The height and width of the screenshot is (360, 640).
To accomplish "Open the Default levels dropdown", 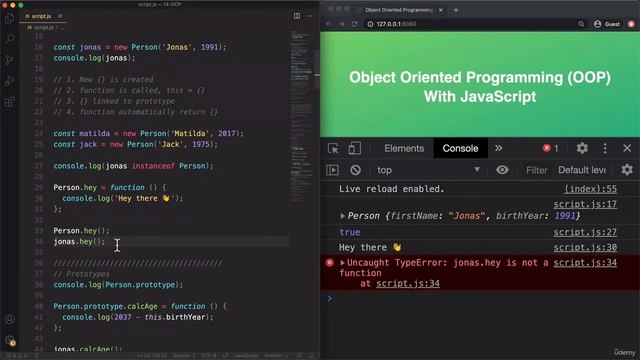I will point(582,170).
